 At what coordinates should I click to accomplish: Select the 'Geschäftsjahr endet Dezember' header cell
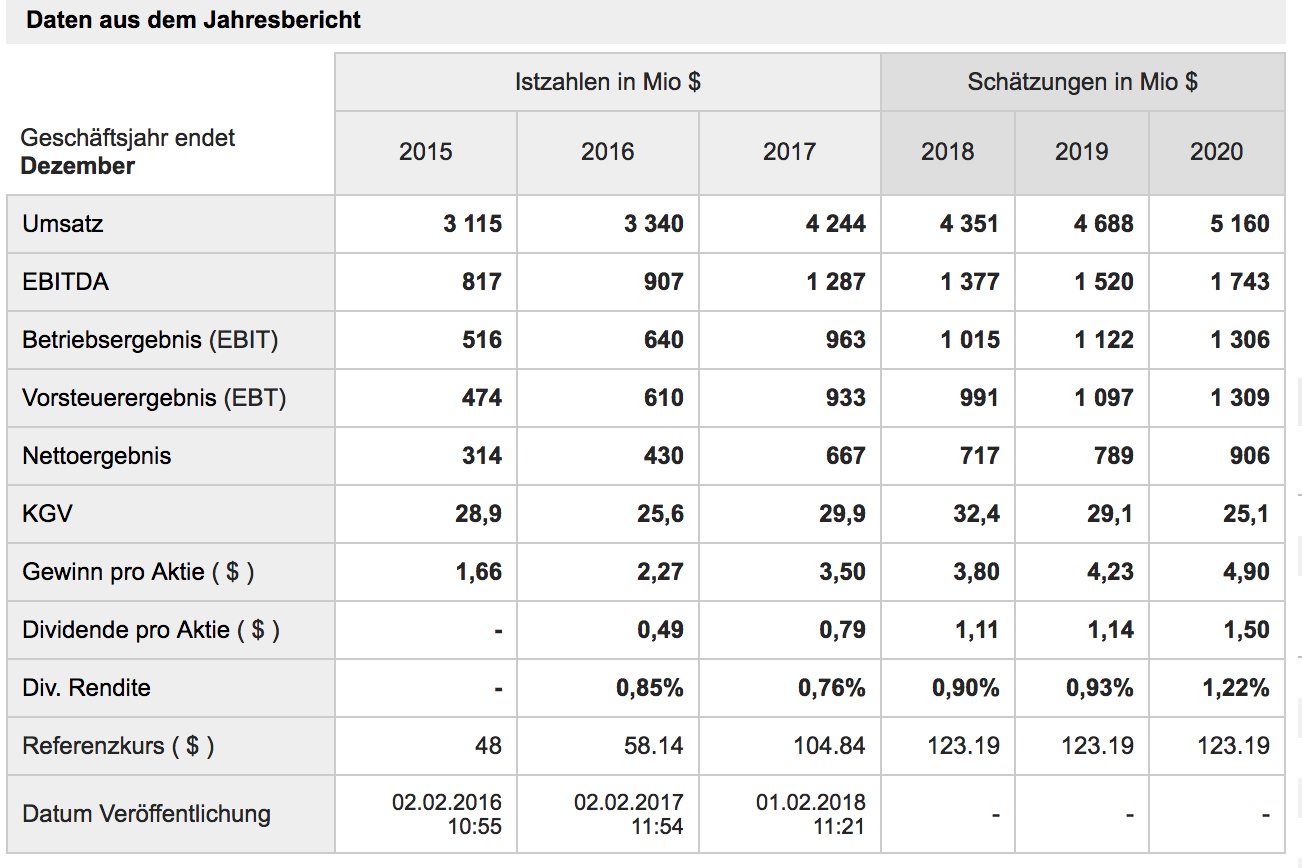[128, 152]
